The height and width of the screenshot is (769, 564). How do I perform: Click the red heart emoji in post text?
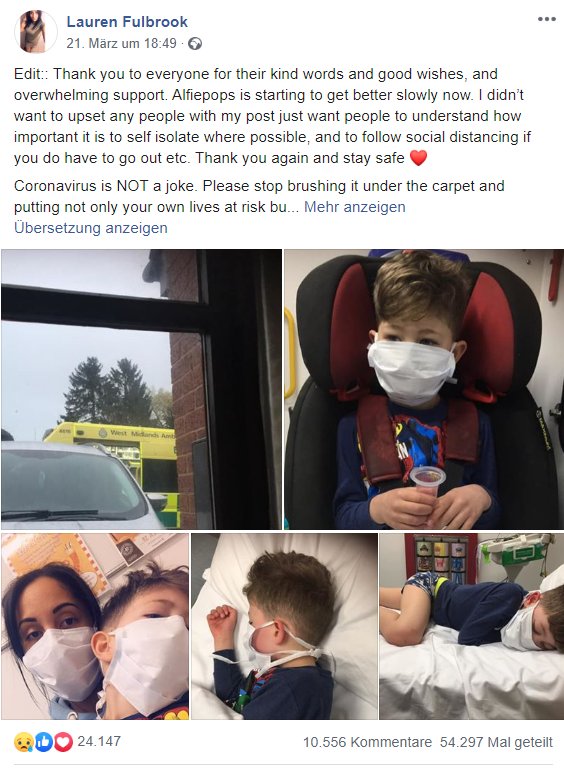pos(418,158)
